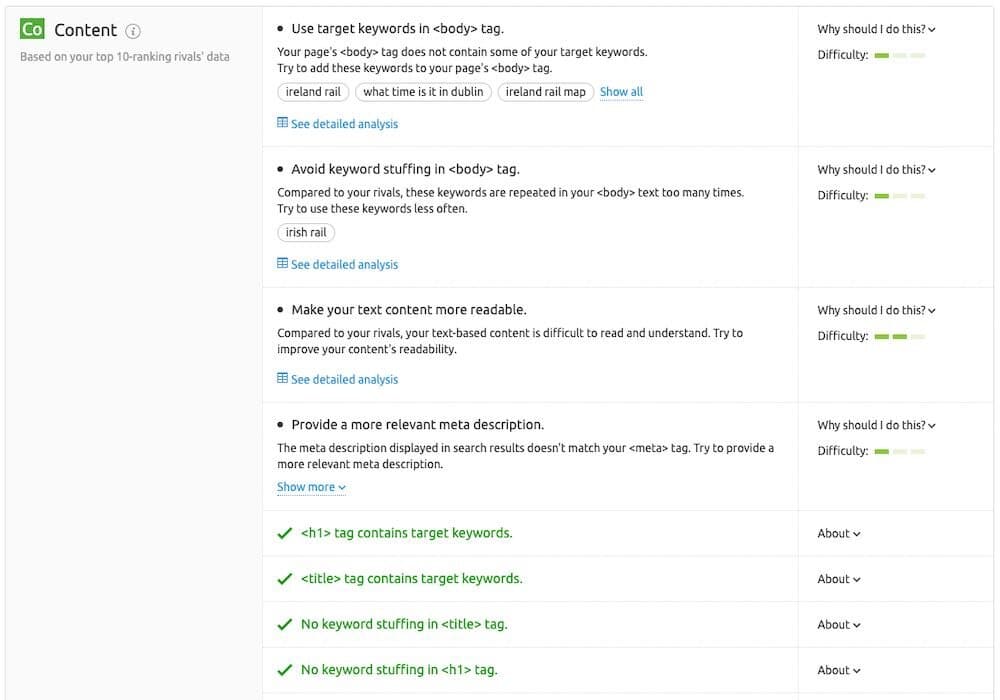This screenshot has width=1000, height=700.
Task: Click the 'irish rail' keyword chip
Action: click(x=306, y=233)
